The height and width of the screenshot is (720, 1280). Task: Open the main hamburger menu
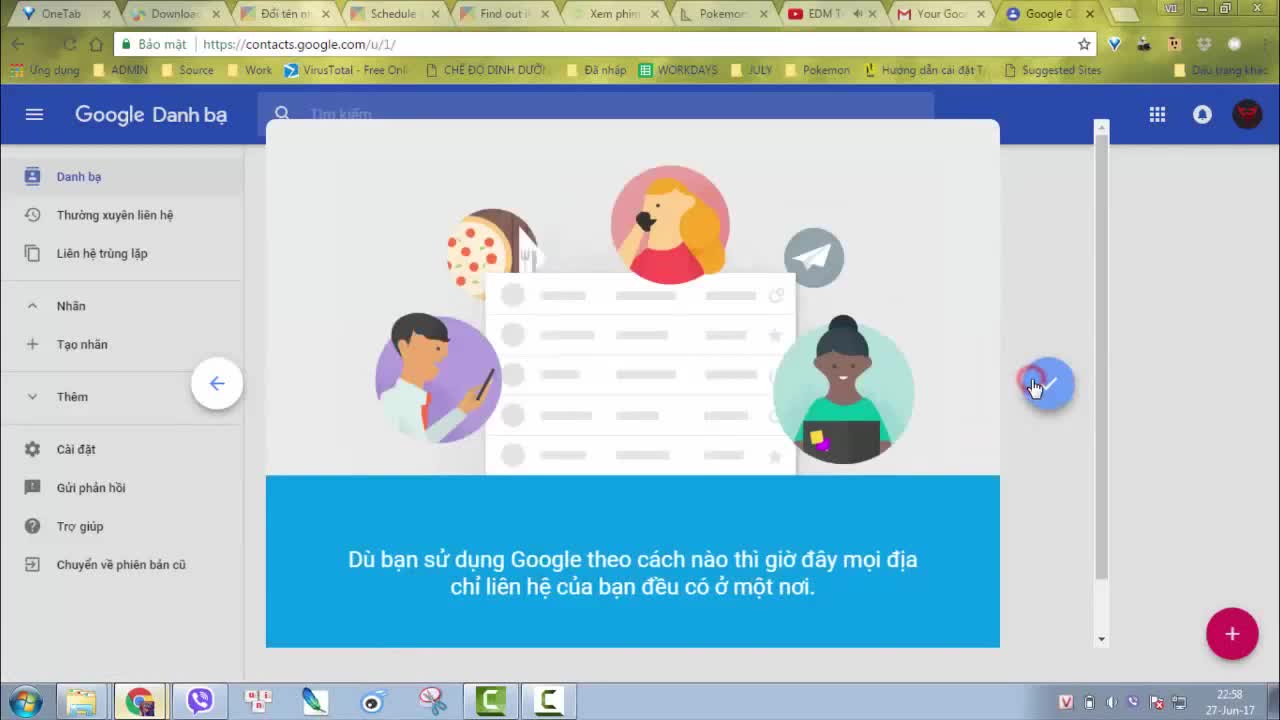tap(34, 114)
